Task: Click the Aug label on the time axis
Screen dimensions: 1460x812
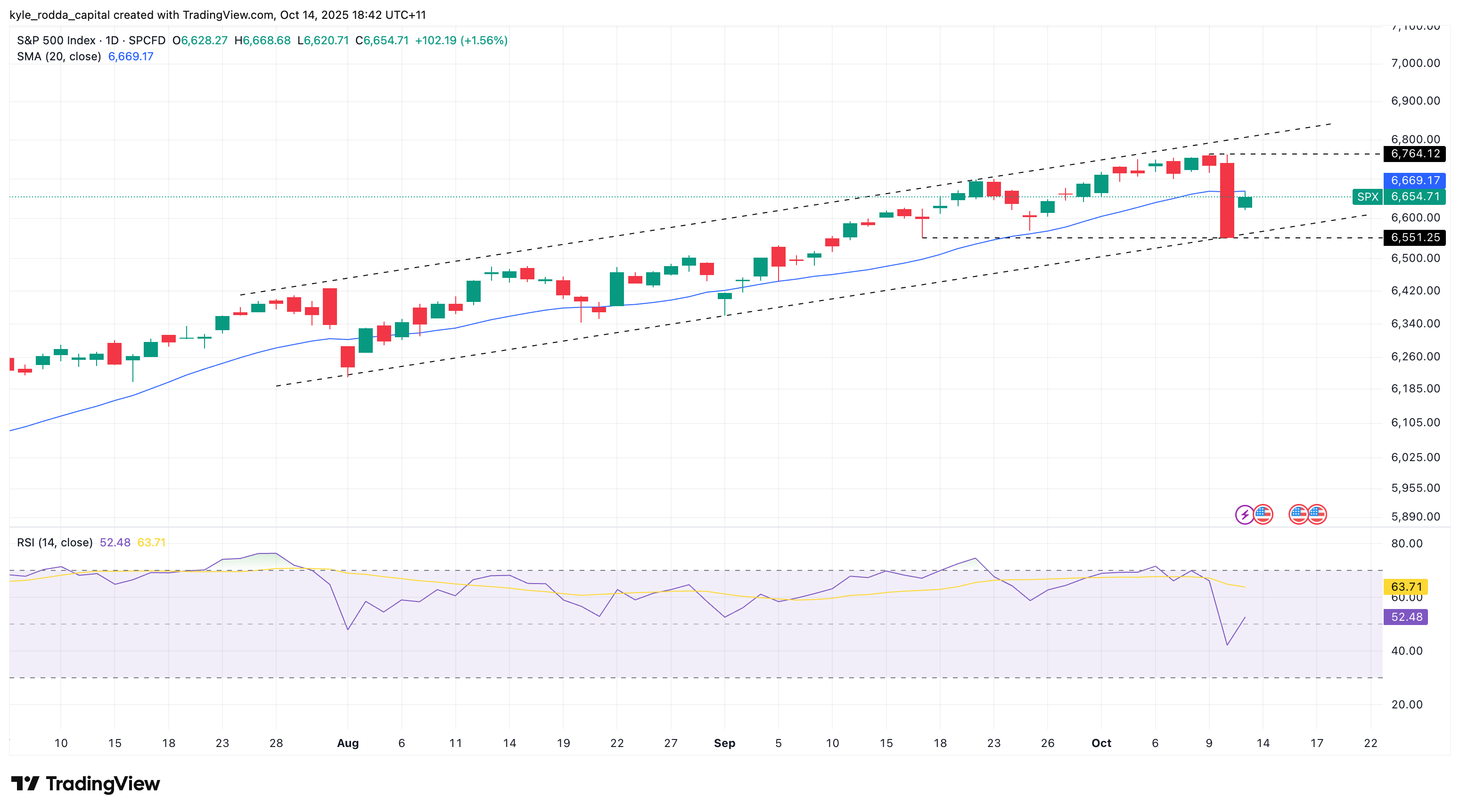Action: tap(347, 743)
